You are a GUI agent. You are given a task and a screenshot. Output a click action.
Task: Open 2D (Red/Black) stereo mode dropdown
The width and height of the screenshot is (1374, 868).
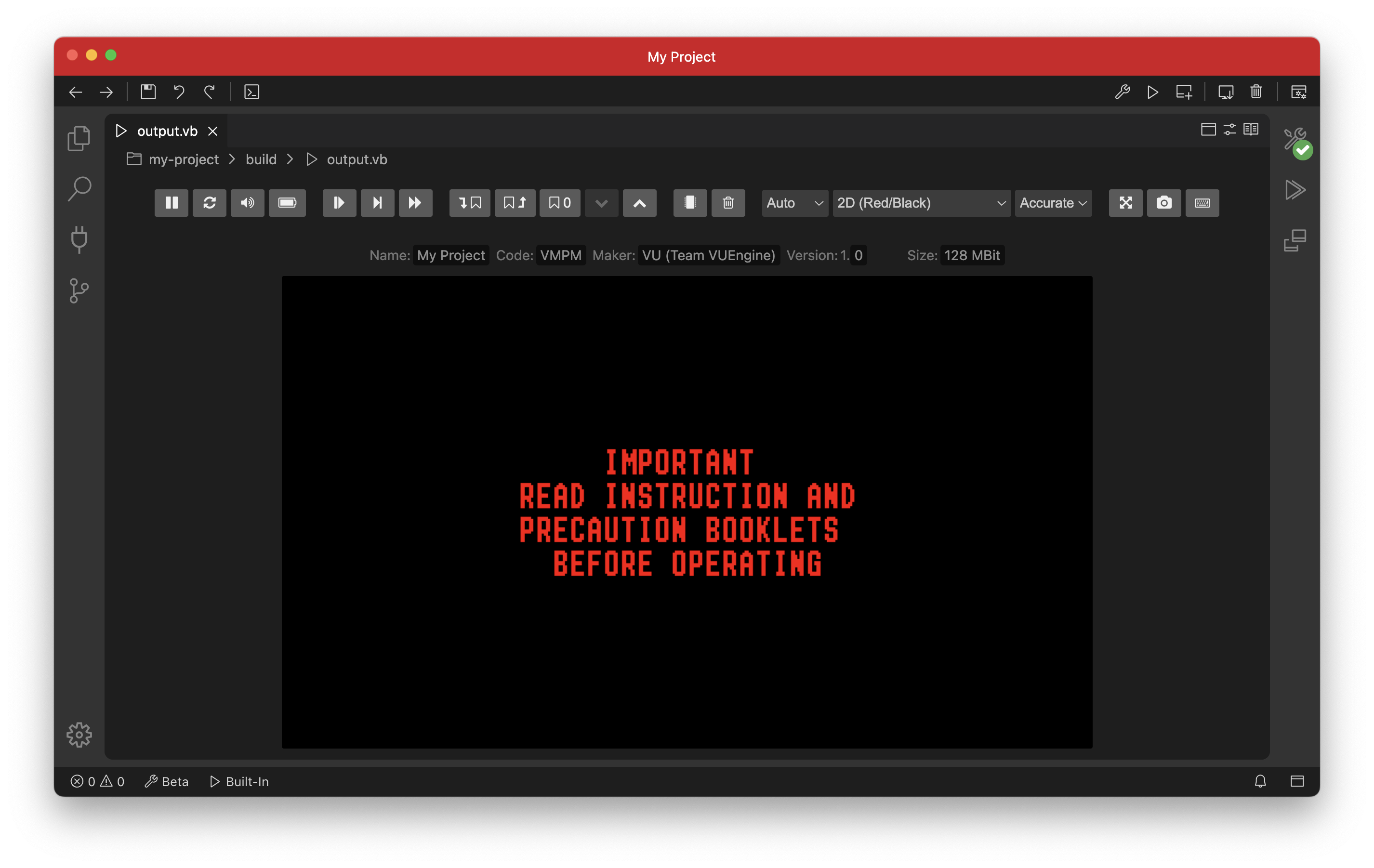(921, 203)
